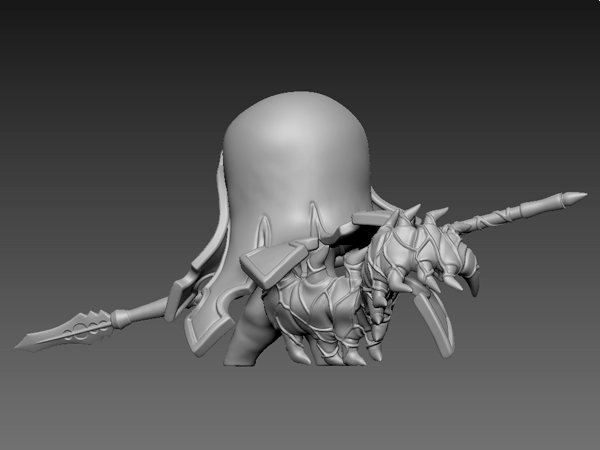Click the spiked clawed gauntlet
Screen dimensions: 600x450
423,251
